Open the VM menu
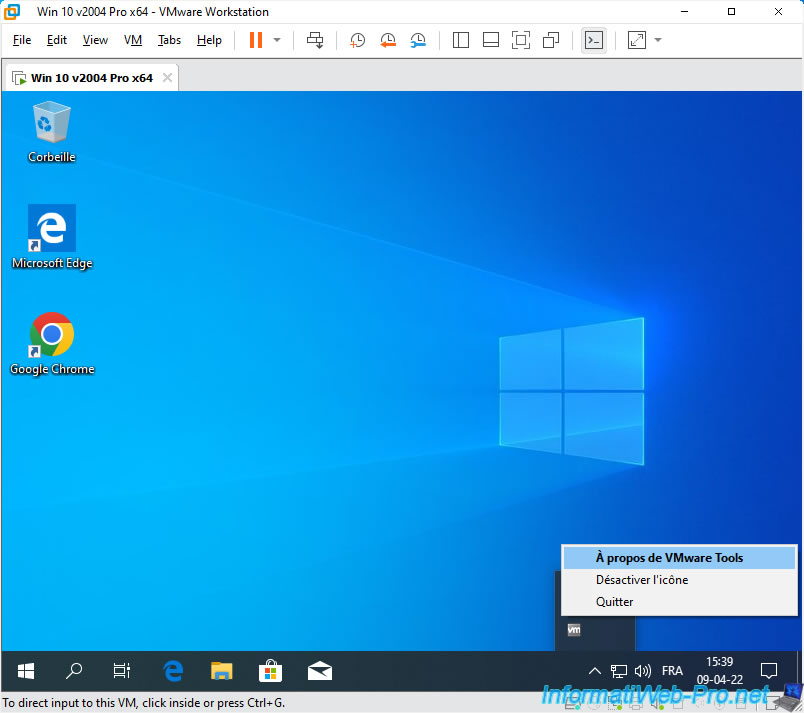Viewport: 804px width, 713px height. [133, 40]
